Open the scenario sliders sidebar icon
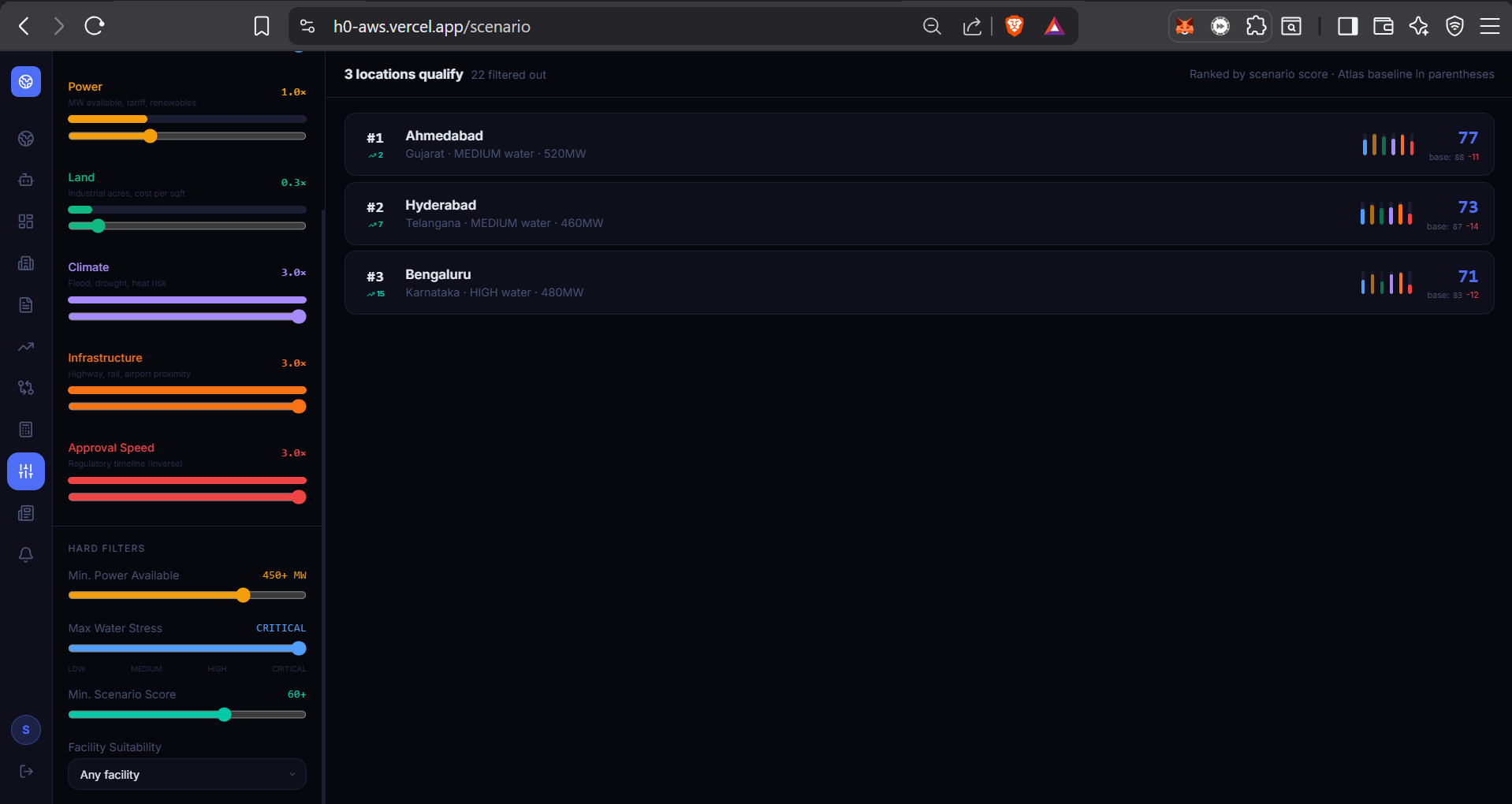The width and height of the screenshot is (1512, 804). [x=26, y=471]
